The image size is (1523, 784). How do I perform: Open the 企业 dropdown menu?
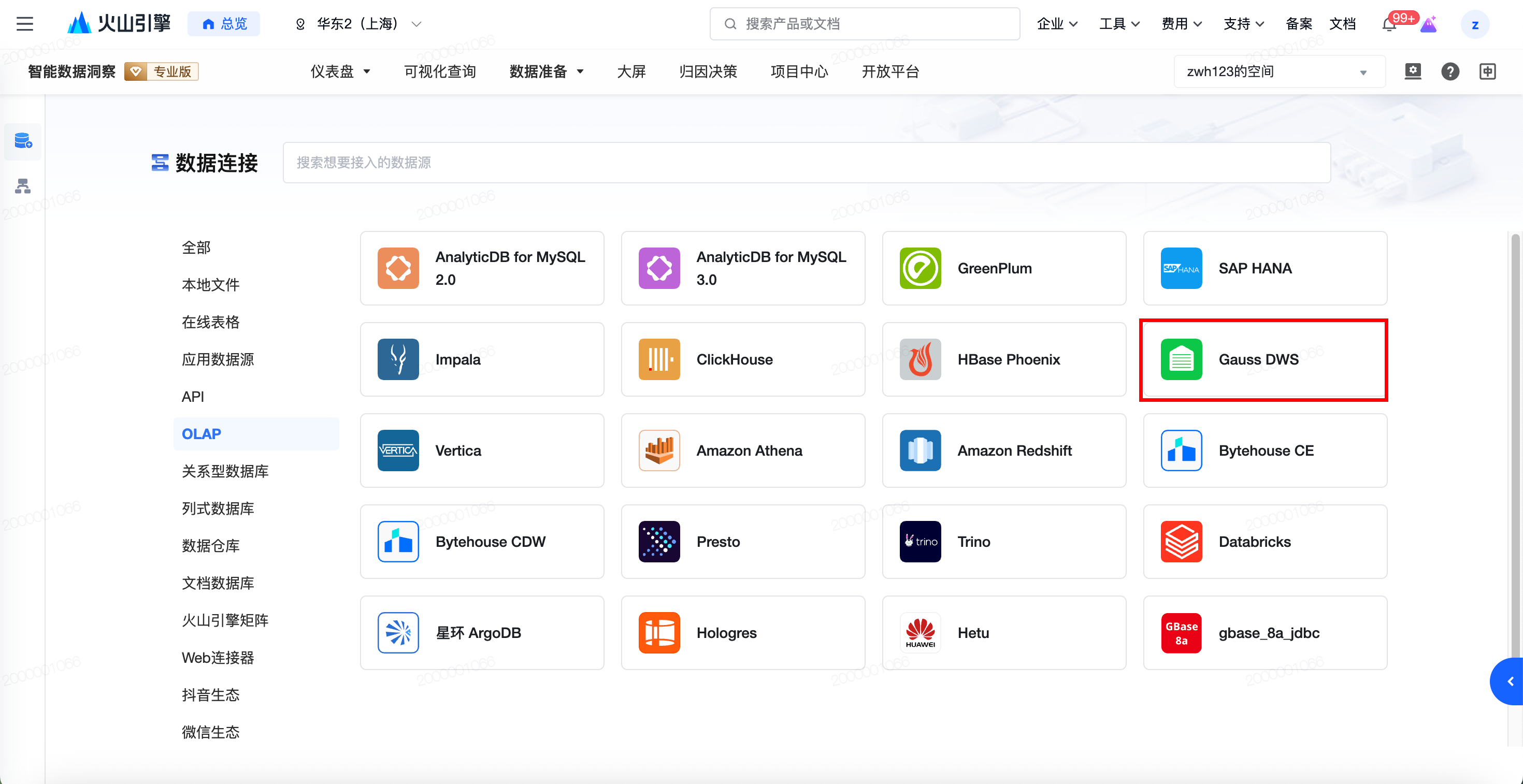(x=1057, y=24)
